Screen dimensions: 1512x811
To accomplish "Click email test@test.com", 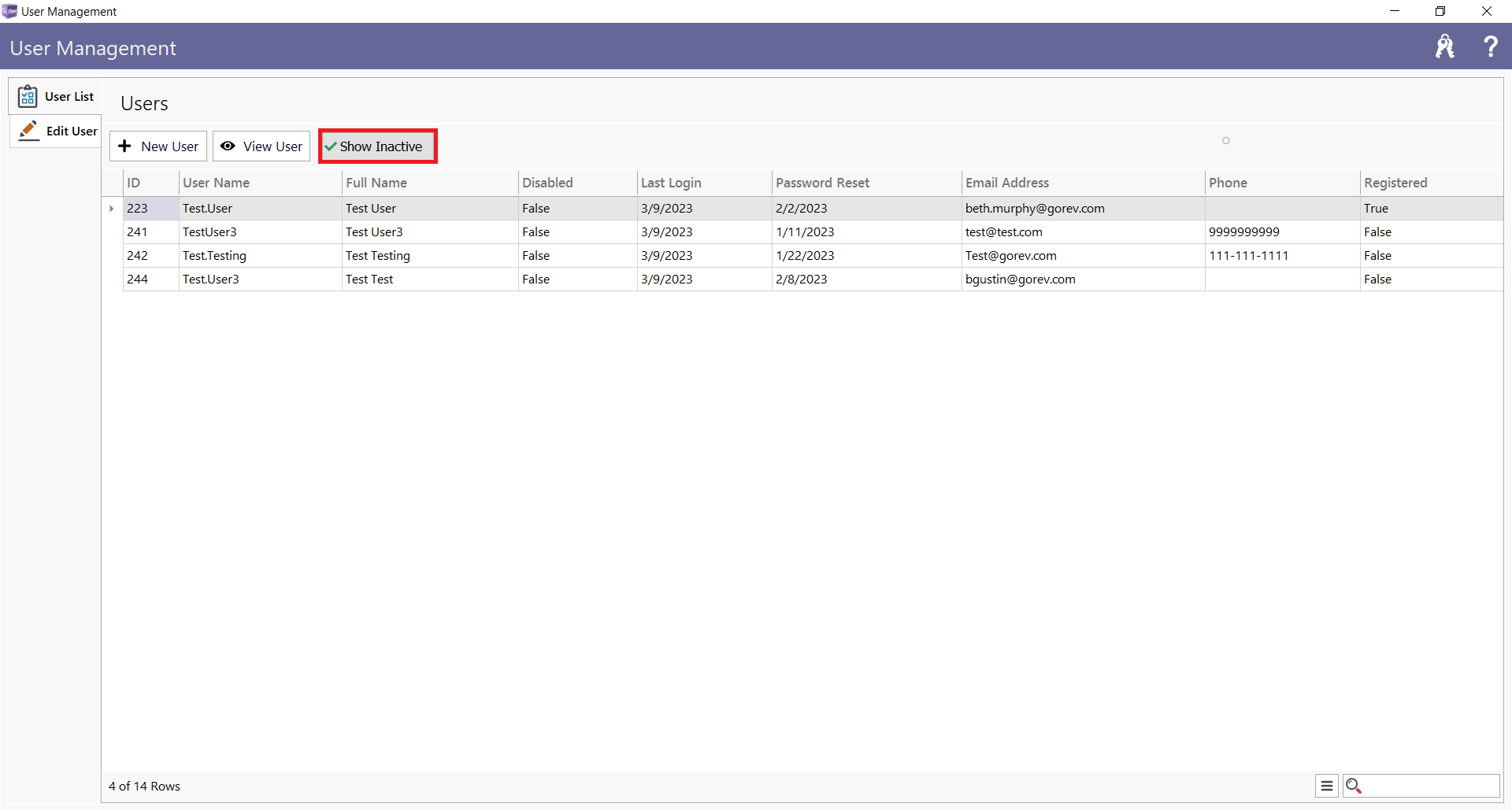I will tap(1084, 232).
